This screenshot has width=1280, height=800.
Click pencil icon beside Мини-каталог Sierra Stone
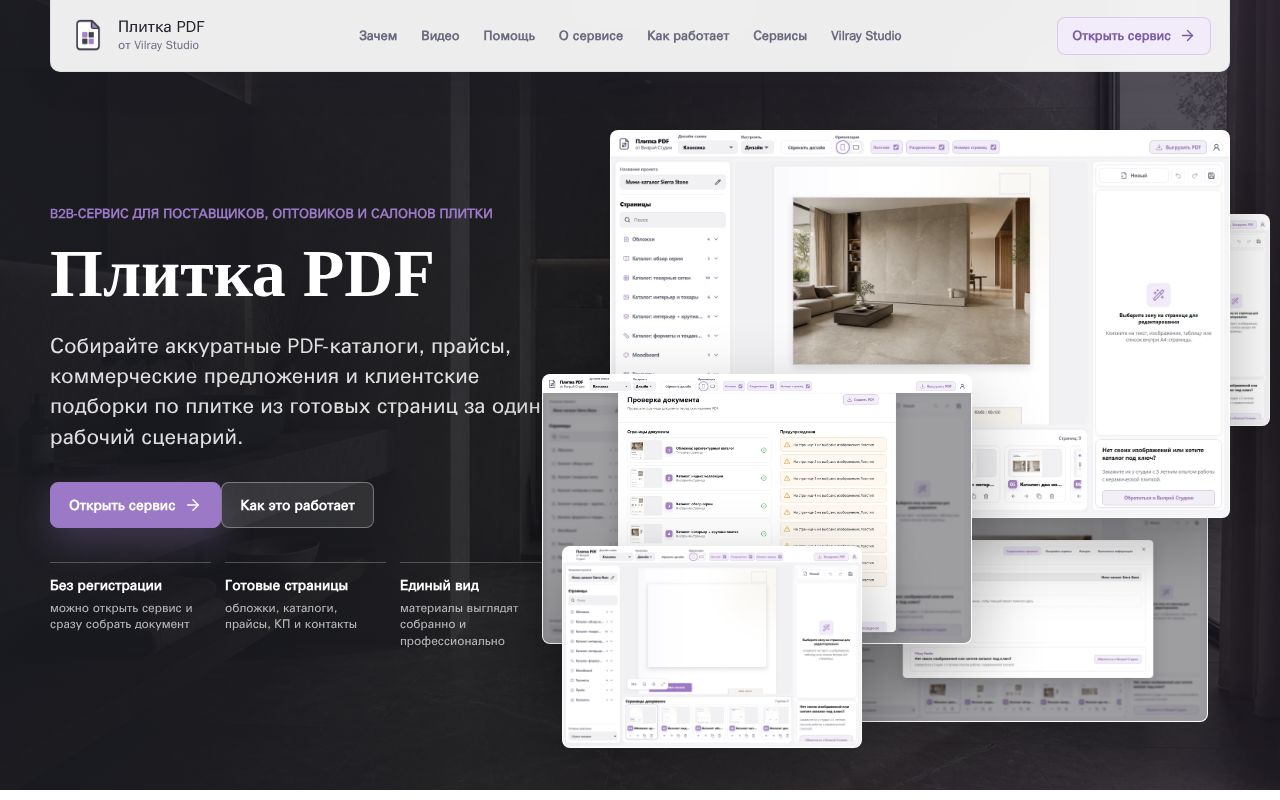(718, 182)
